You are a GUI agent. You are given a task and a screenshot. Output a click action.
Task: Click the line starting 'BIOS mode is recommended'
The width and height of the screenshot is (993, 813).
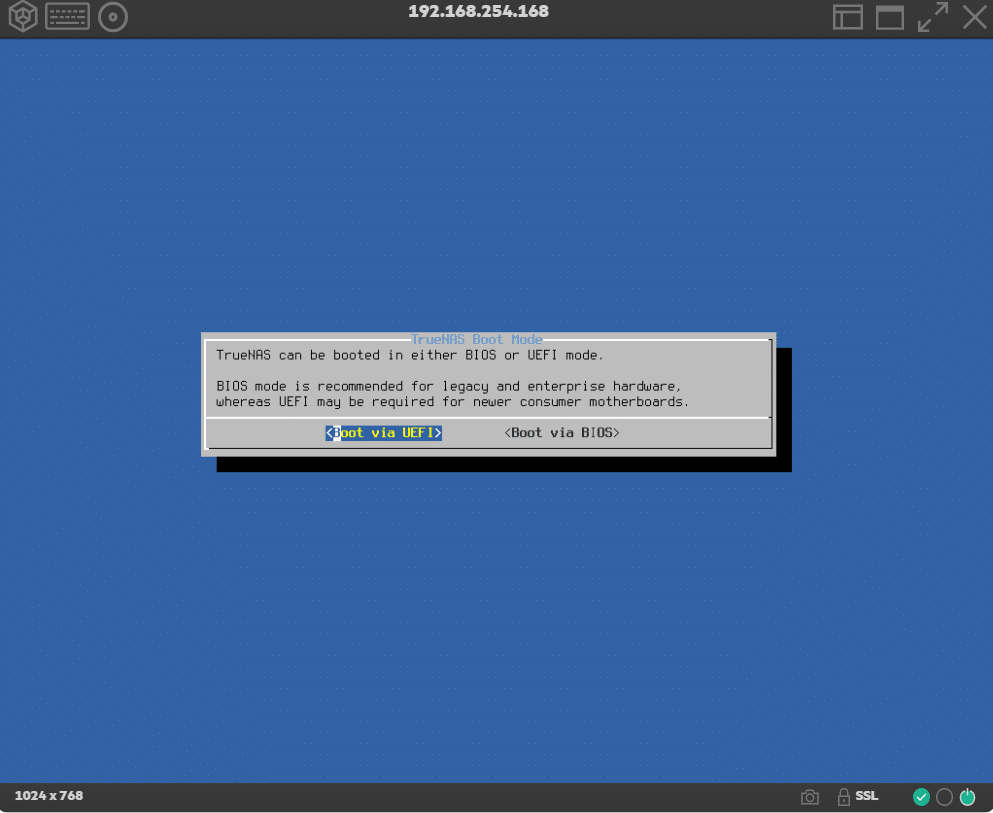(x=448, y=386)
